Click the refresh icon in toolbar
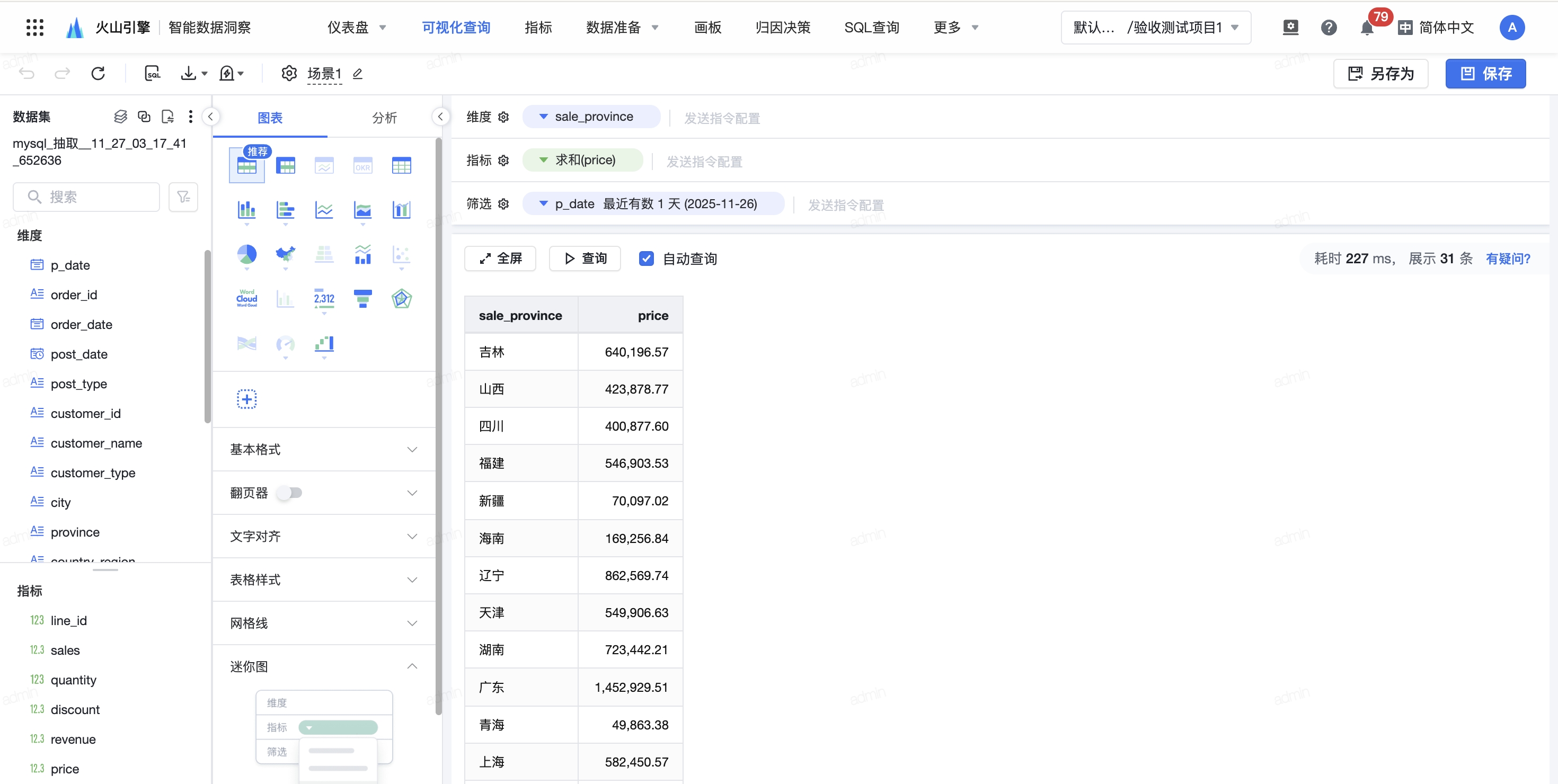1558x784 pixels. click(x=98, y=74)
